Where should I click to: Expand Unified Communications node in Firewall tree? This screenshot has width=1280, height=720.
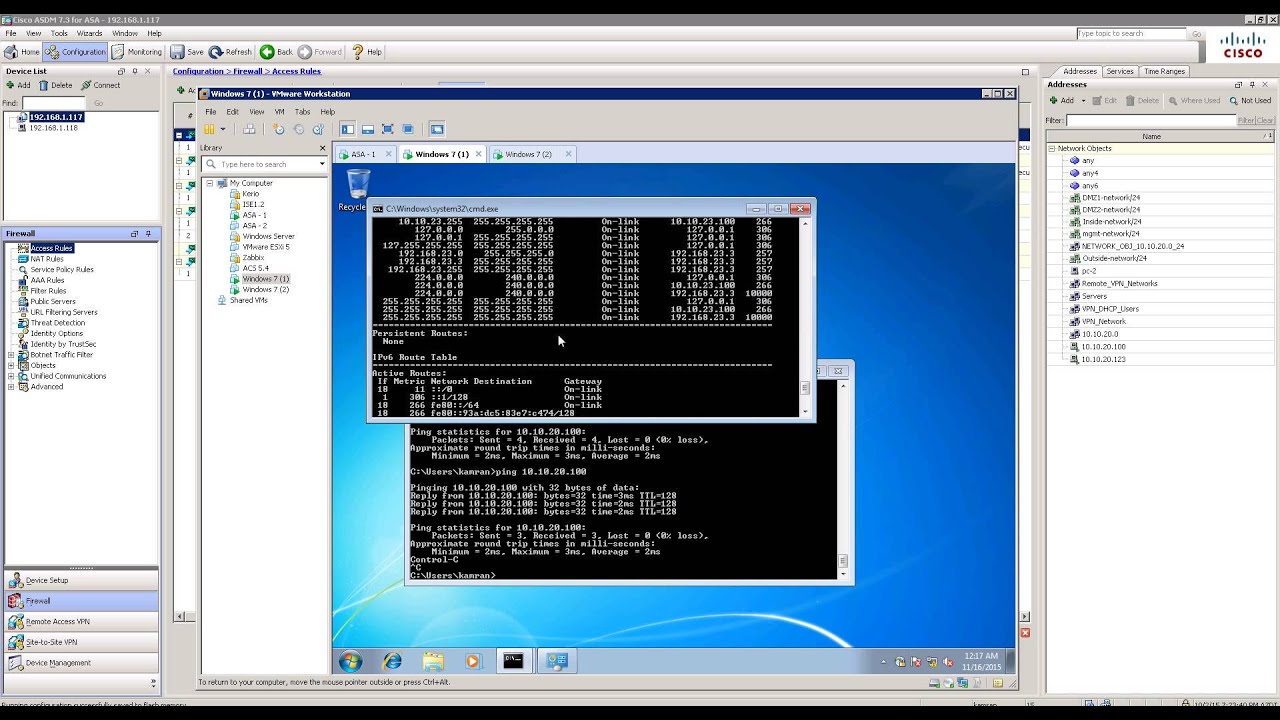(x=11, y=376)
